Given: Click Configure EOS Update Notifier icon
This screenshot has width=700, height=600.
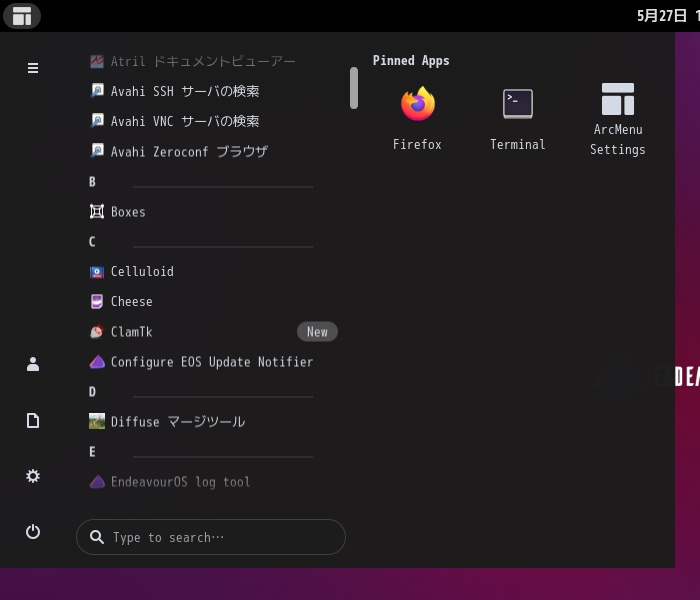Looking at the screenshot, I should (x=97, y=362).
